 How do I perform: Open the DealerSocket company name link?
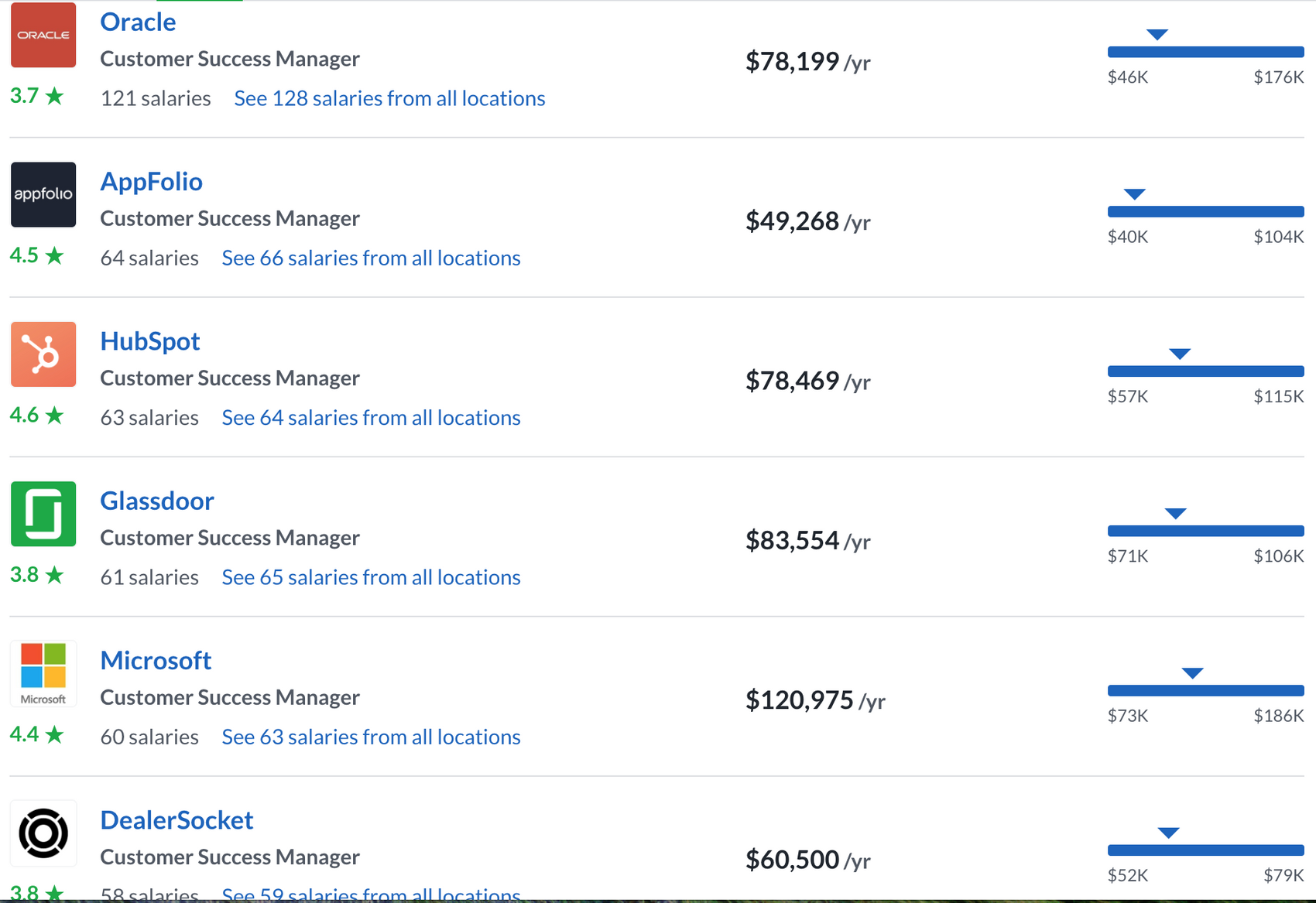click(x=176, y=820)
